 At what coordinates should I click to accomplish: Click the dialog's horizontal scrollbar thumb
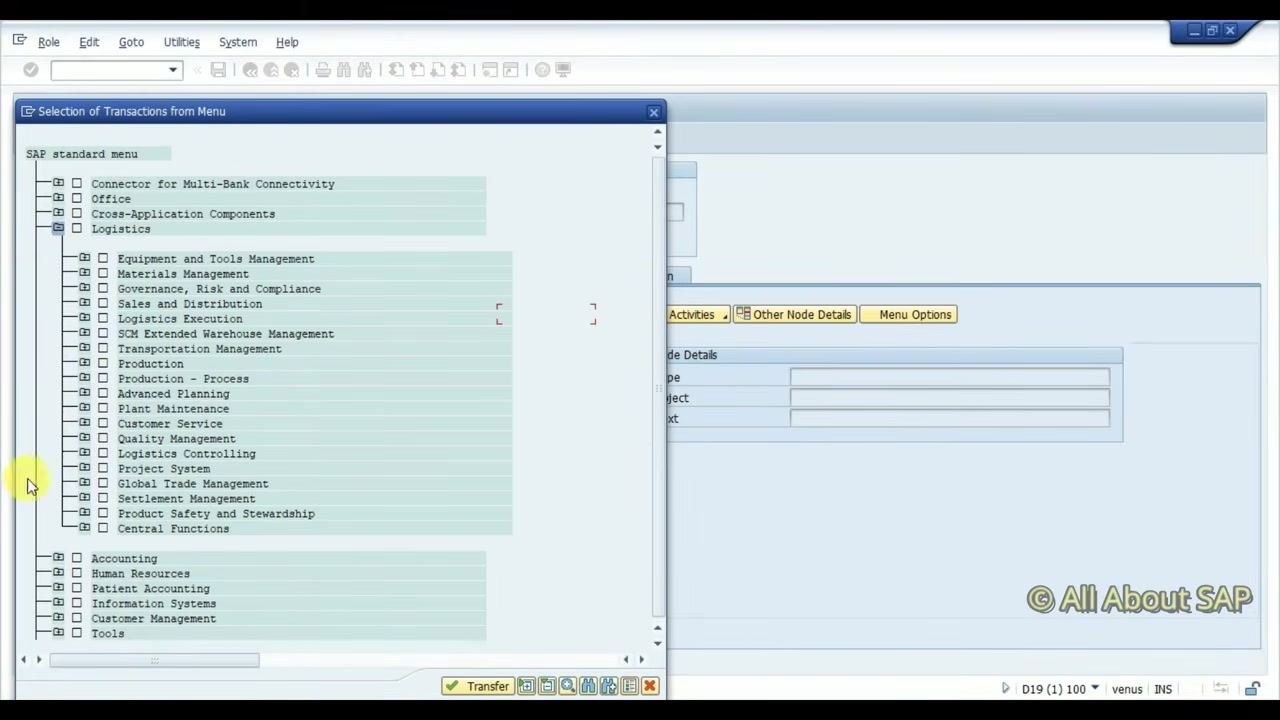point(154,660)
